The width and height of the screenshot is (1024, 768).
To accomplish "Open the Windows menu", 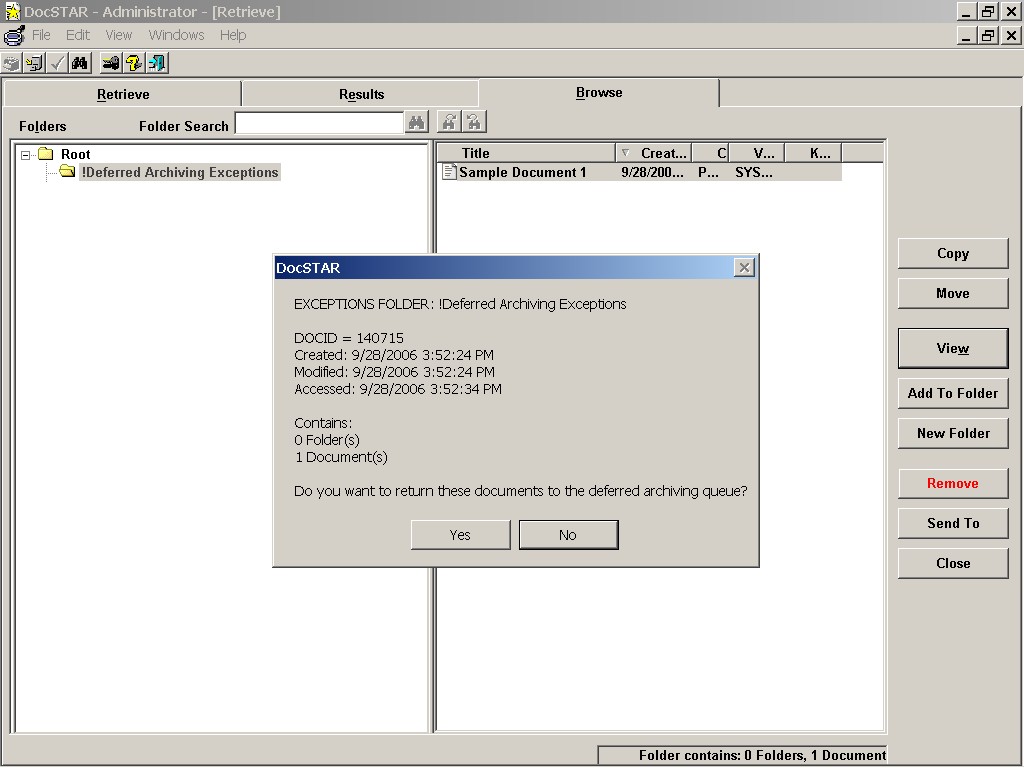I will pos(176,35).
